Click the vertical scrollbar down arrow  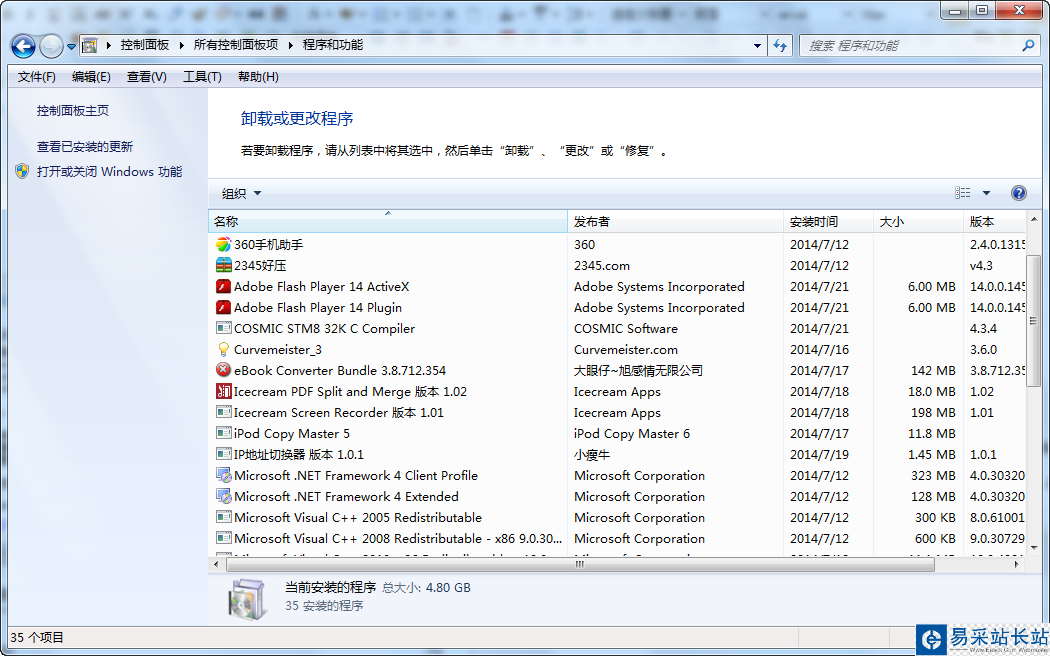(1033, 548)
